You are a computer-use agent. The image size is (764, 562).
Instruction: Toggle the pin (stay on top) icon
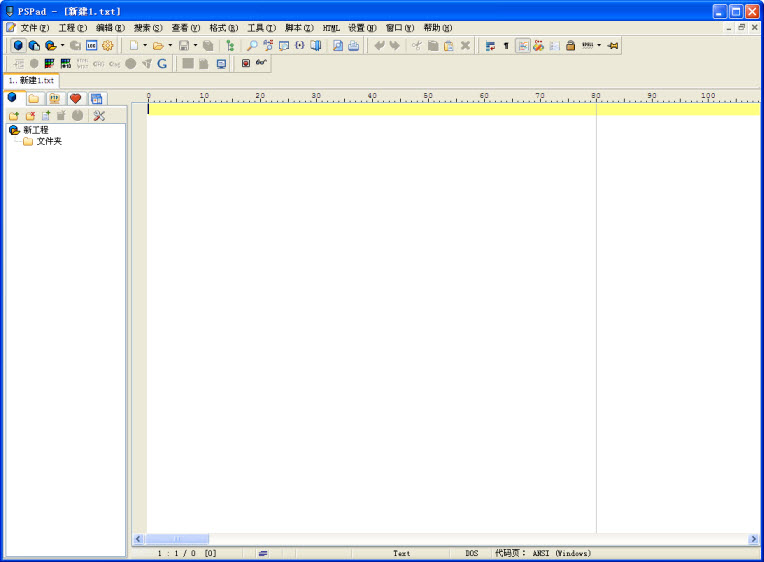coord(613,46)
